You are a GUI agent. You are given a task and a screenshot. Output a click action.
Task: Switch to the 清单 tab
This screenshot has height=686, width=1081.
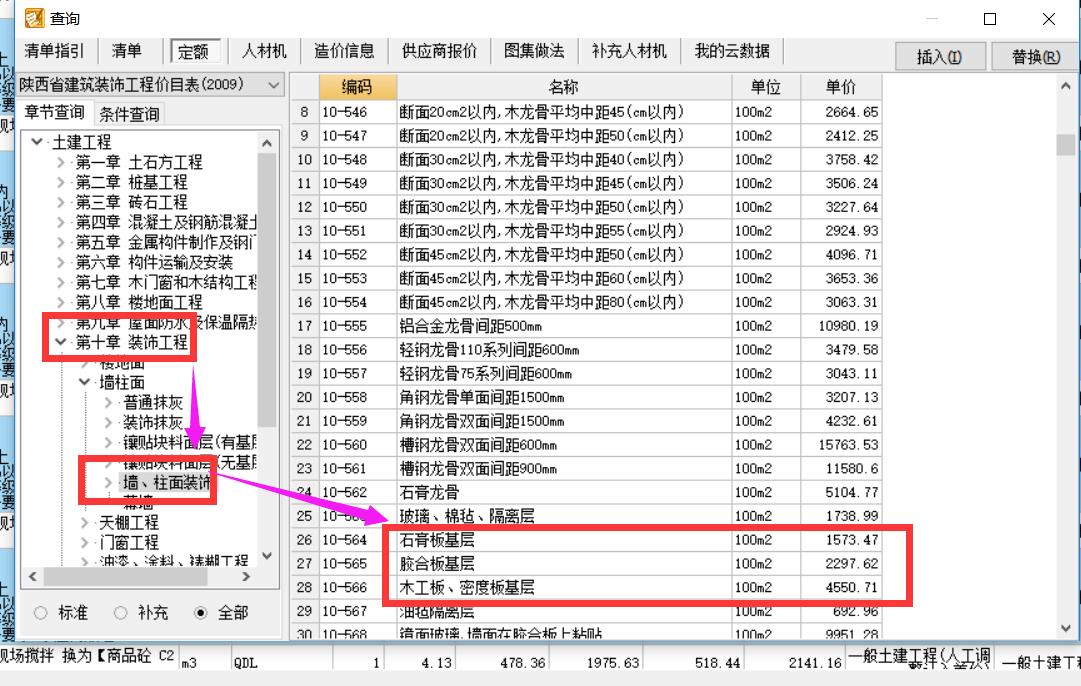click(127, 51)
